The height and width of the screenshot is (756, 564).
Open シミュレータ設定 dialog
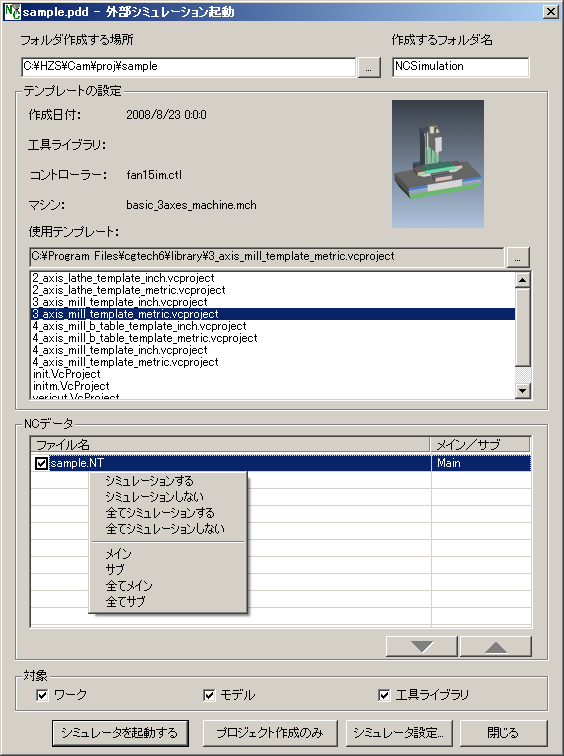tap(399, 733)
